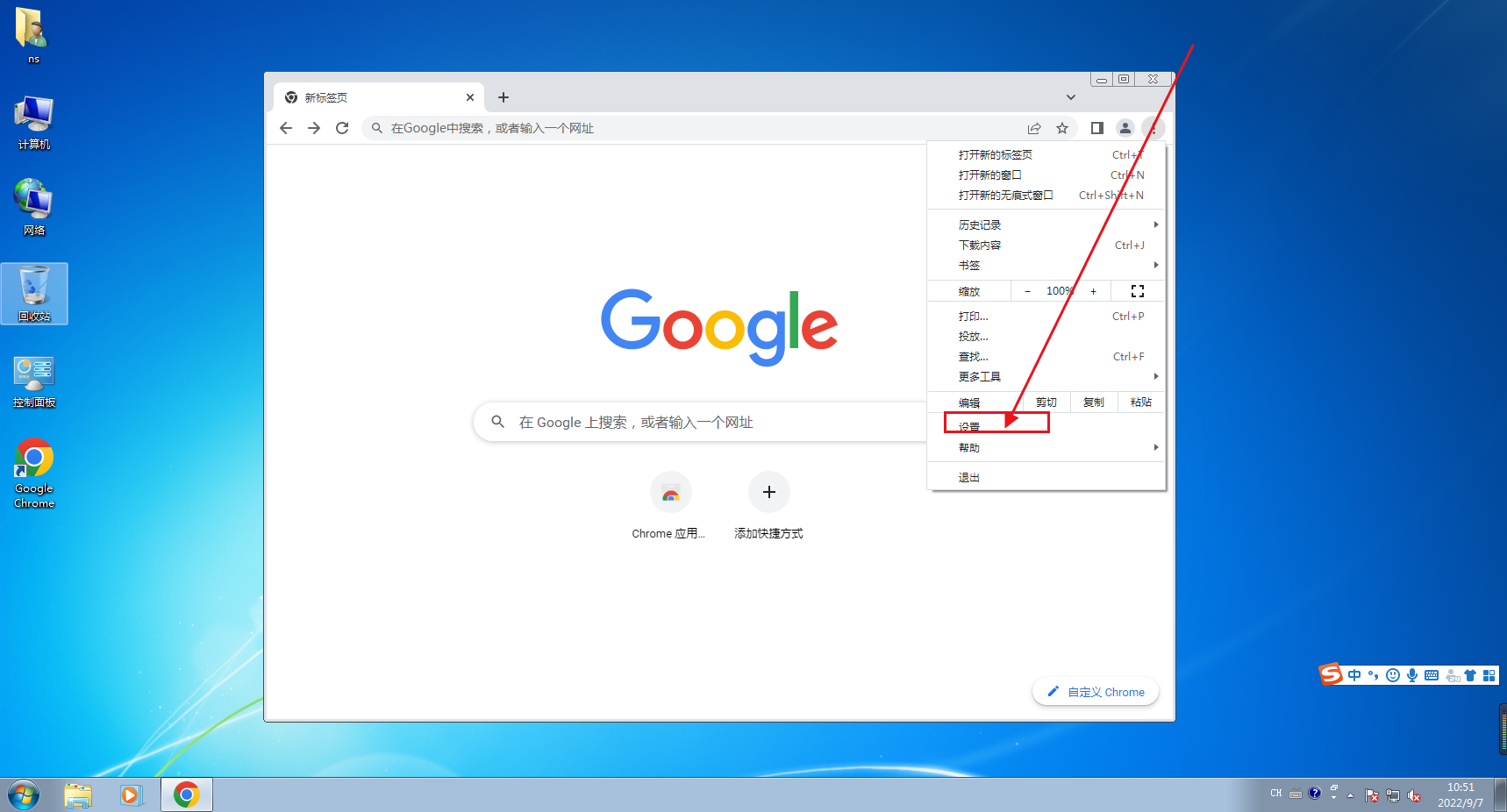Click the share page icon in address bar
1507x812 pixels.
tap(1034, 128)
